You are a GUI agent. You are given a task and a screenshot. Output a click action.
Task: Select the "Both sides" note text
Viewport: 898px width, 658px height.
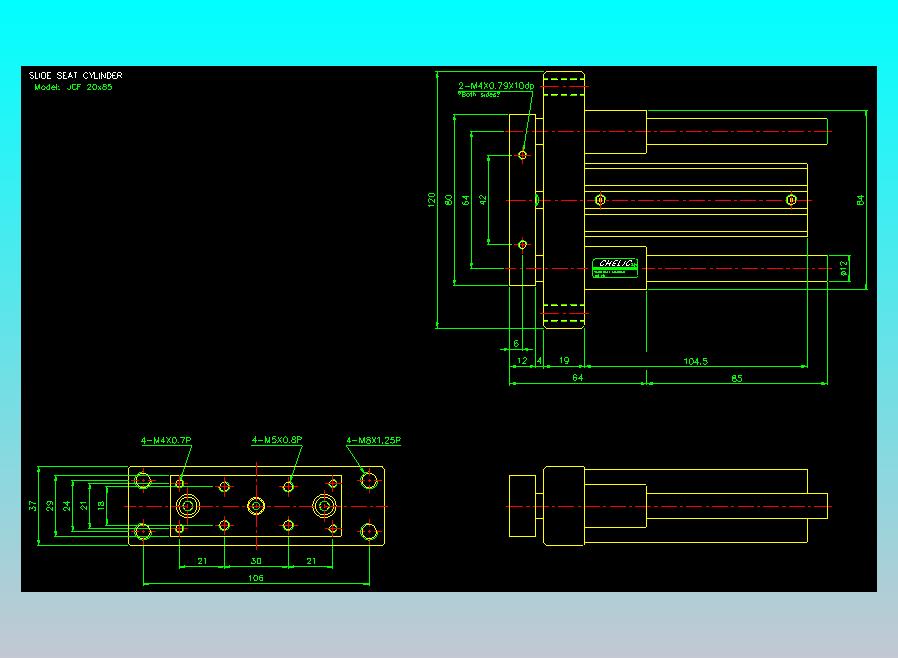coord(479,95)
